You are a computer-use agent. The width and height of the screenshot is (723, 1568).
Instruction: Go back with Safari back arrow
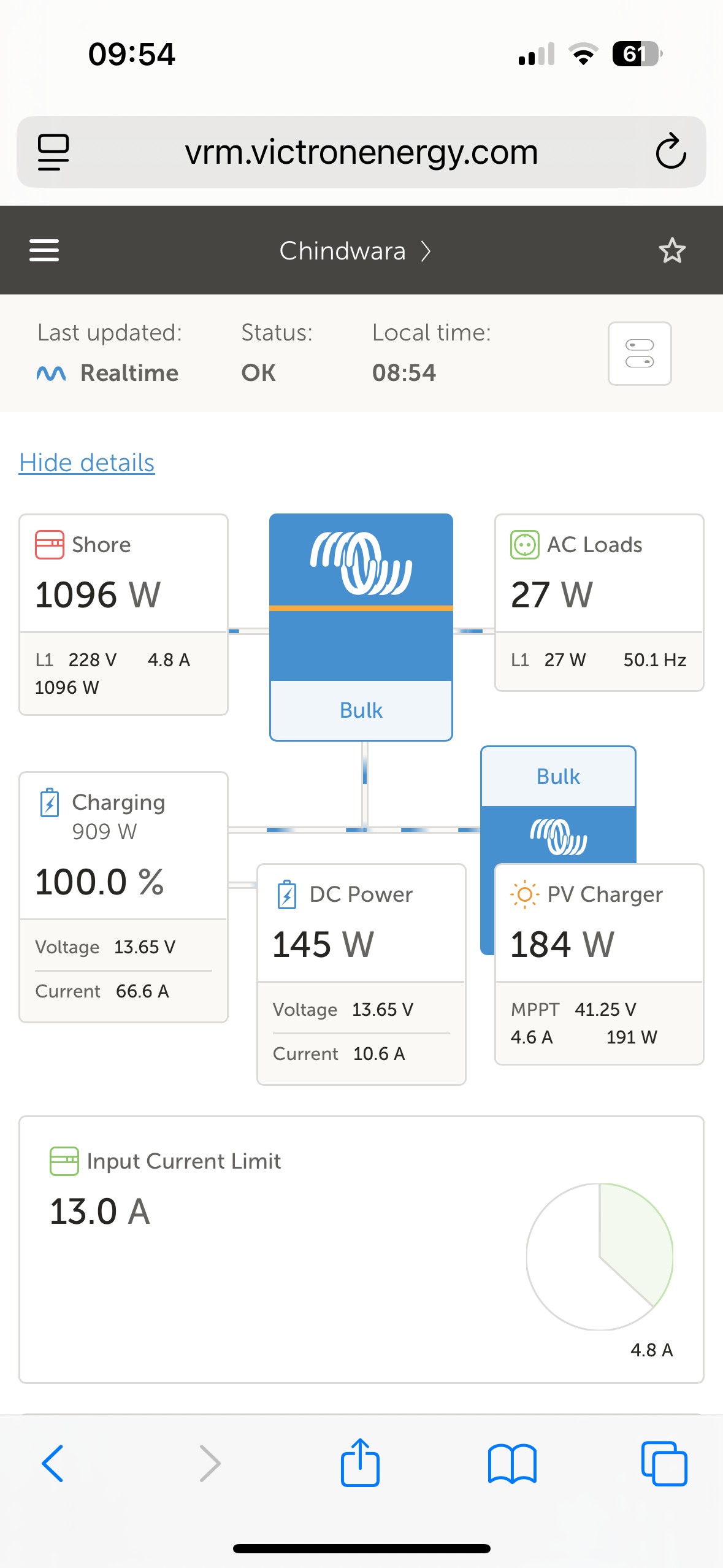pyautogui.click(x=53, y=1464)
